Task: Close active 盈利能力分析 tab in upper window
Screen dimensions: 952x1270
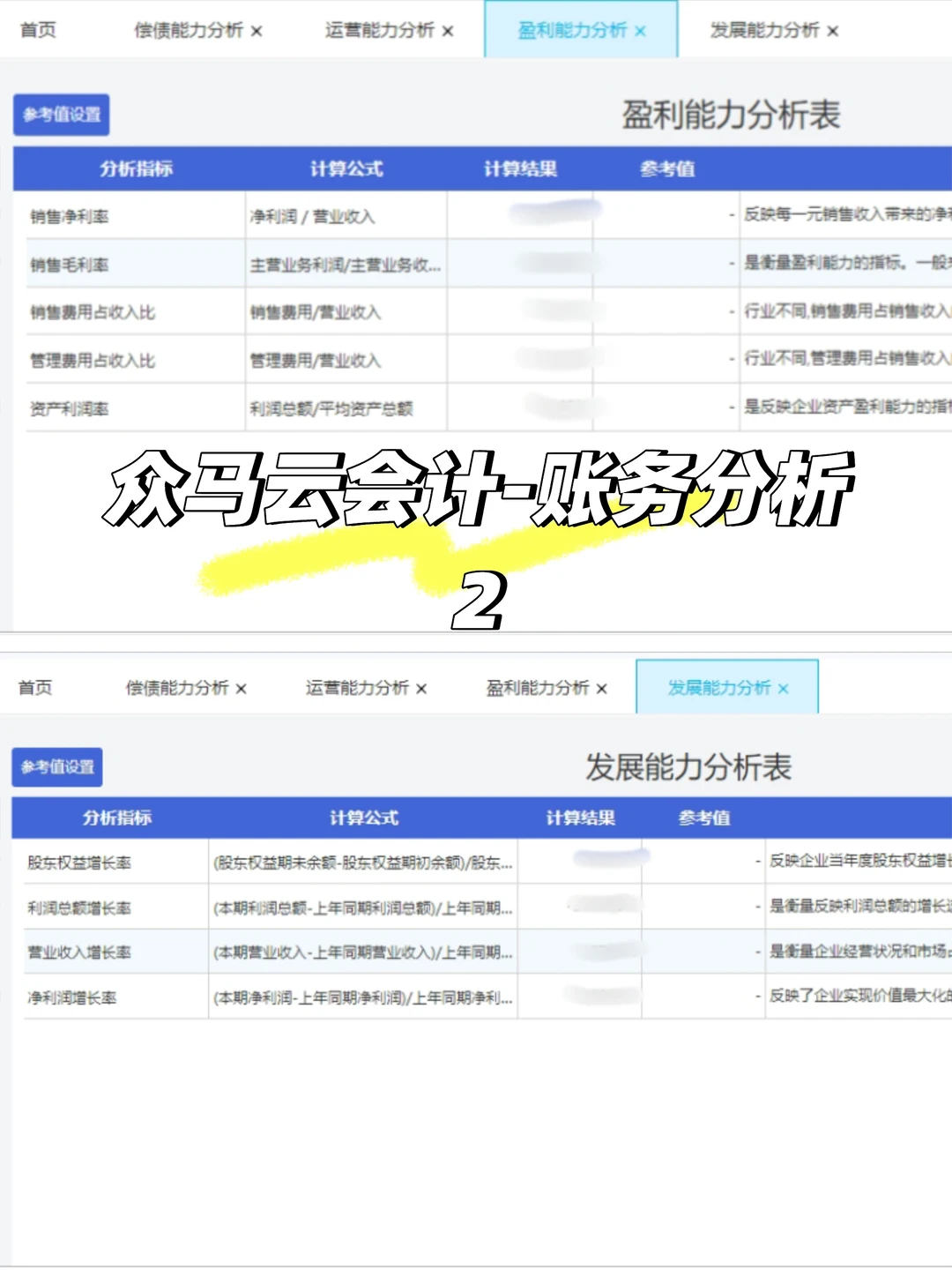Action: (640, 31)
